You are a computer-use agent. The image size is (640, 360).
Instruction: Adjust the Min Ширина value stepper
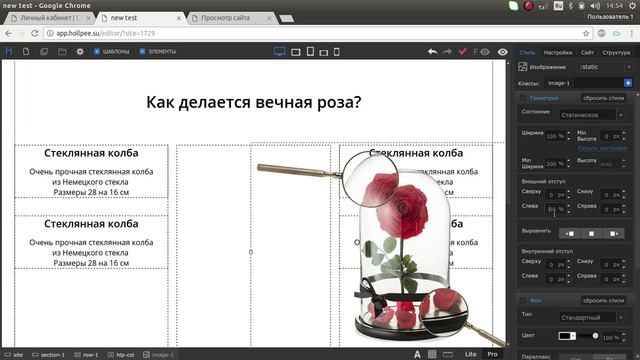coord(568,164)
